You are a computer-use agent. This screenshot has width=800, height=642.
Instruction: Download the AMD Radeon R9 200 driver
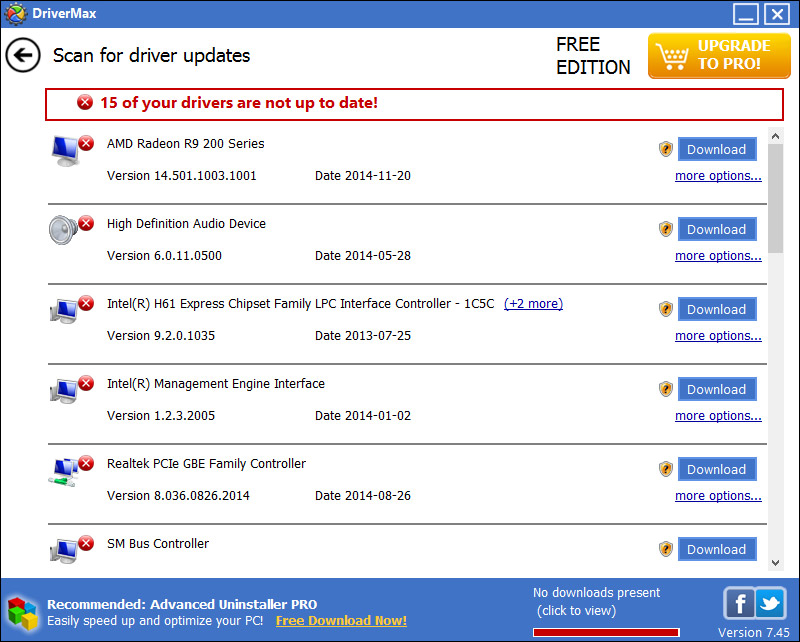click(717, 148)
